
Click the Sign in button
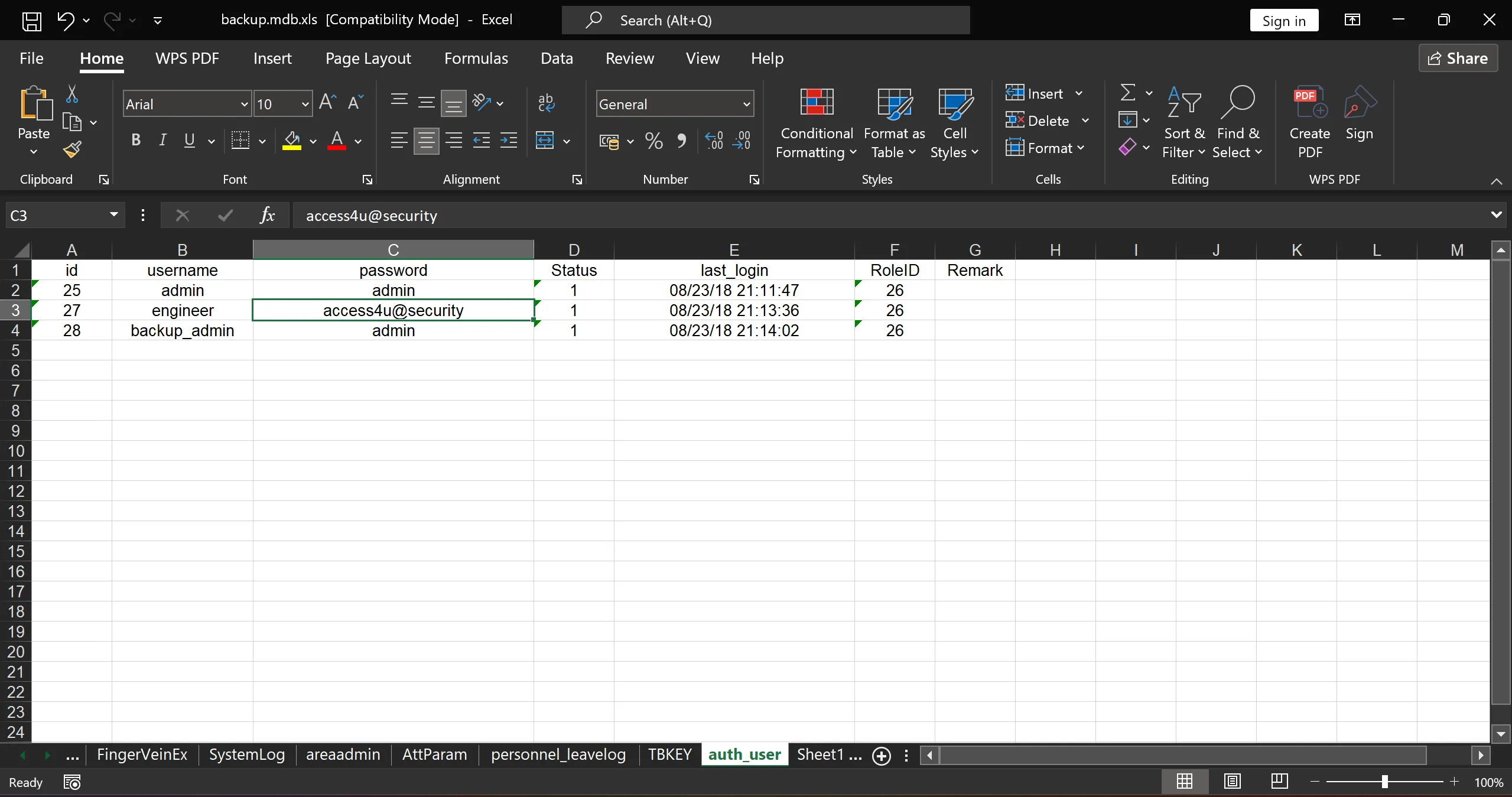pyautogui.click(x=1283, y=21)
